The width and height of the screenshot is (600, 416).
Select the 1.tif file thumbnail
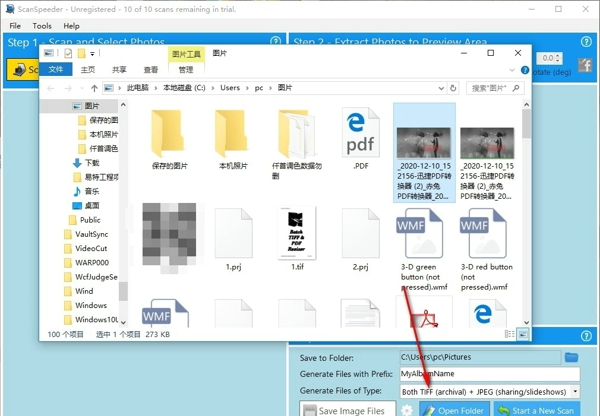point(297,233)
